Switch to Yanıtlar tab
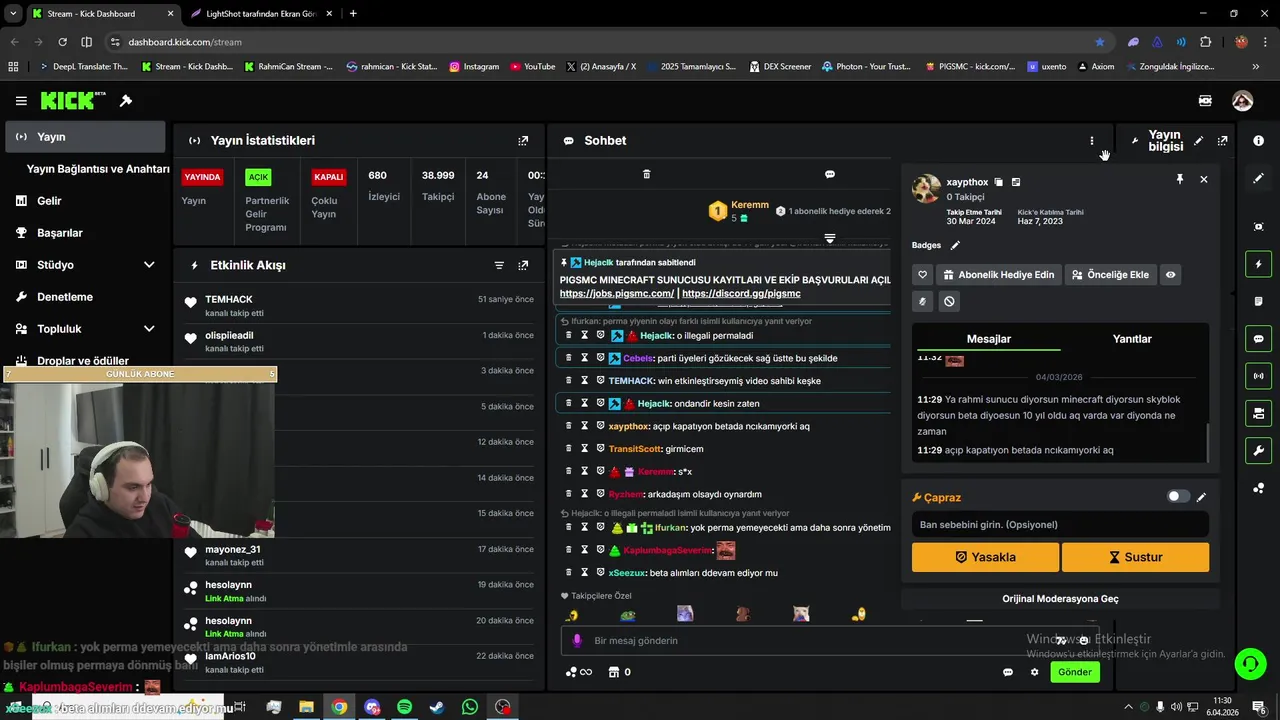Screen dimensions: 1280x720 pyautogui.click(x=1132, y=339)
